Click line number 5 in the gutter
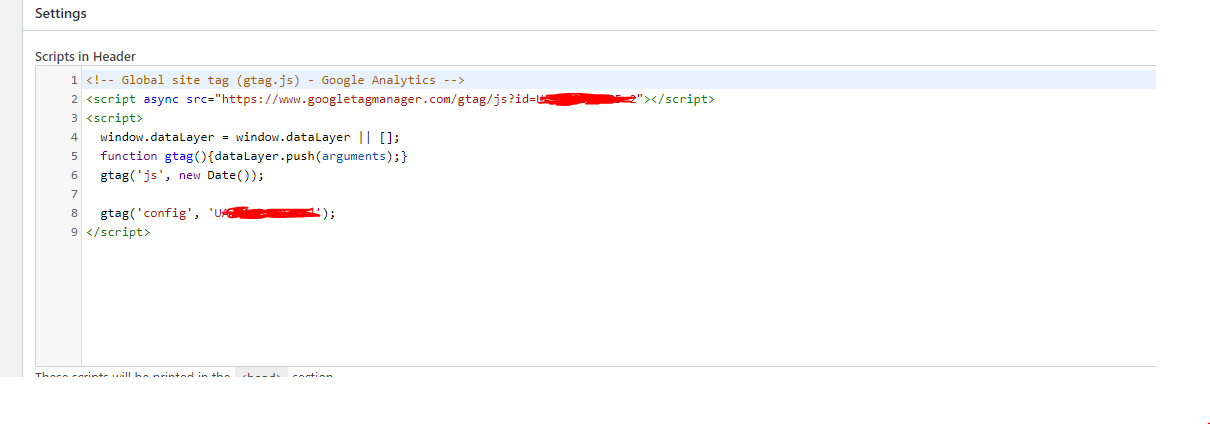This screenshot has width=1210, height=424. (75, 156)
